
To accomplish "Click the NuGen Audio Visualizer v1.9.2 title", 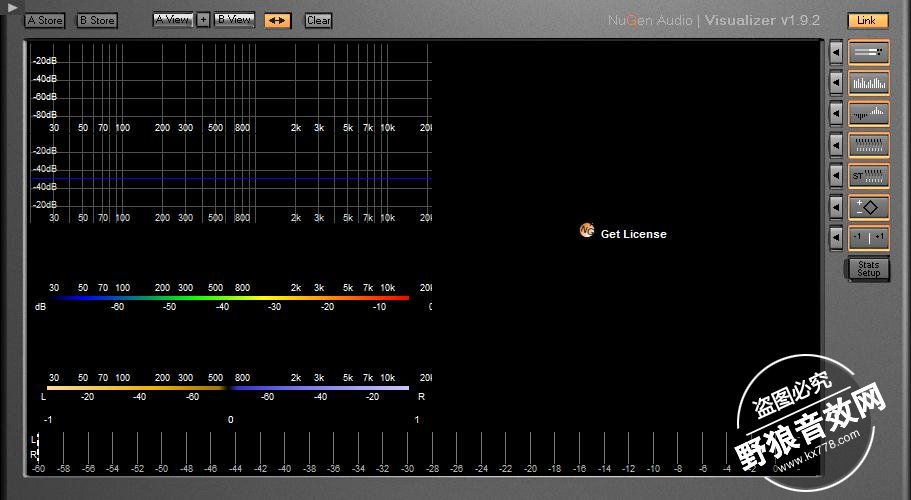I will 713,20.
